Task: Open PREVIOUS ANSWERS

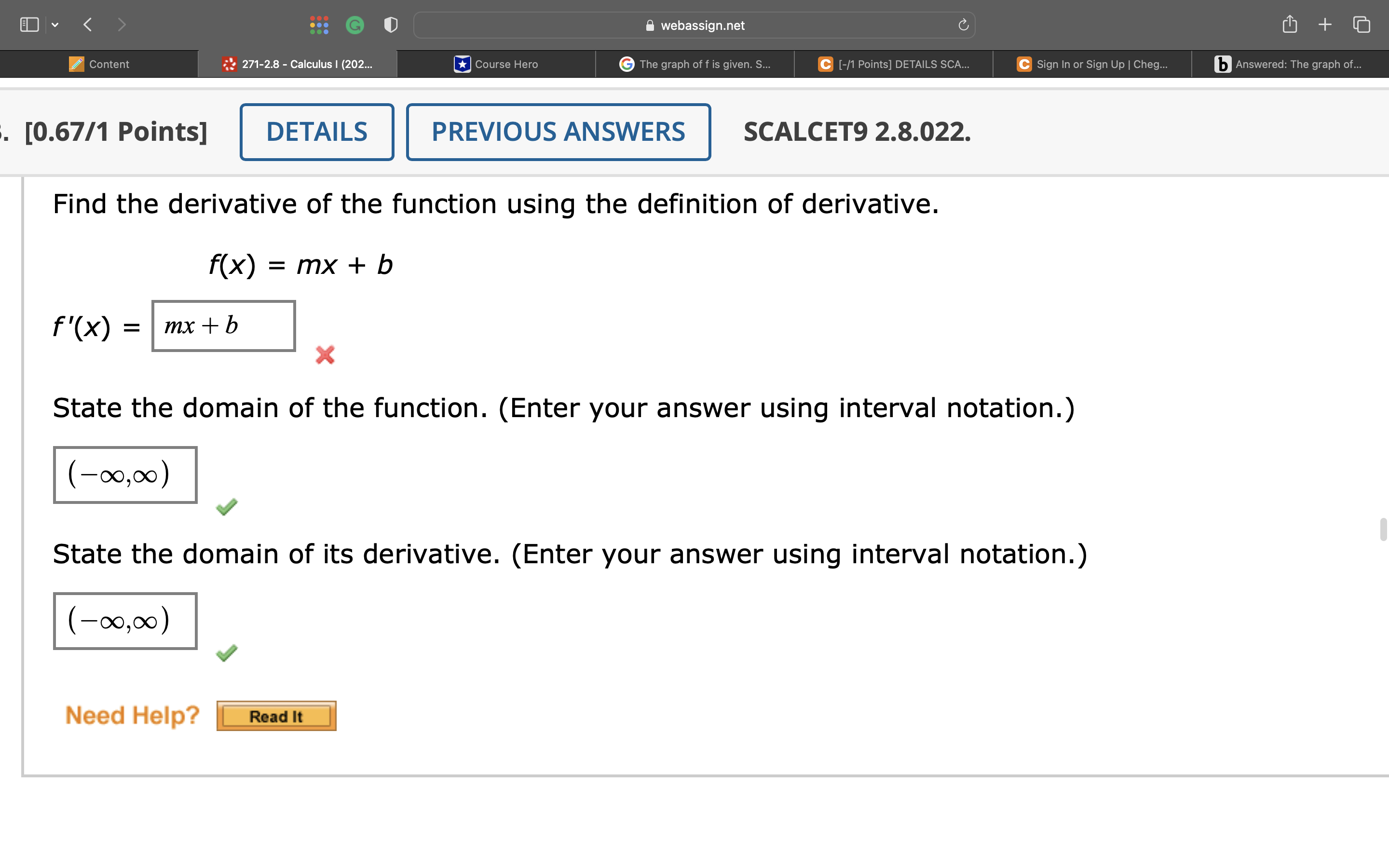Action: coord(558,132)
